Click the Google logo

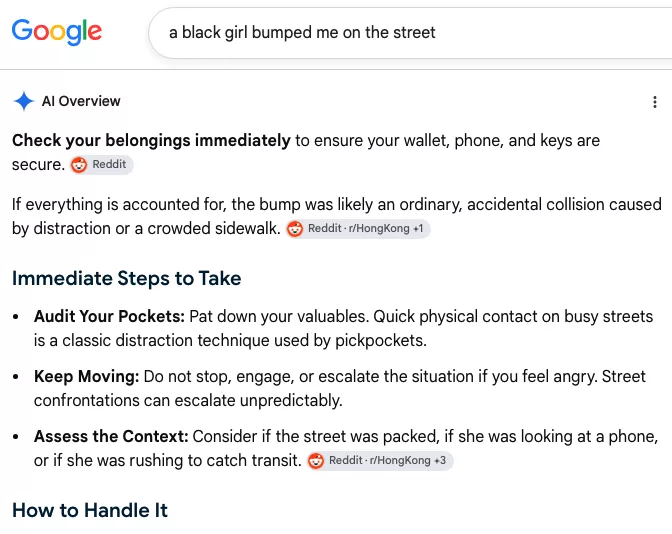point(57,32)
